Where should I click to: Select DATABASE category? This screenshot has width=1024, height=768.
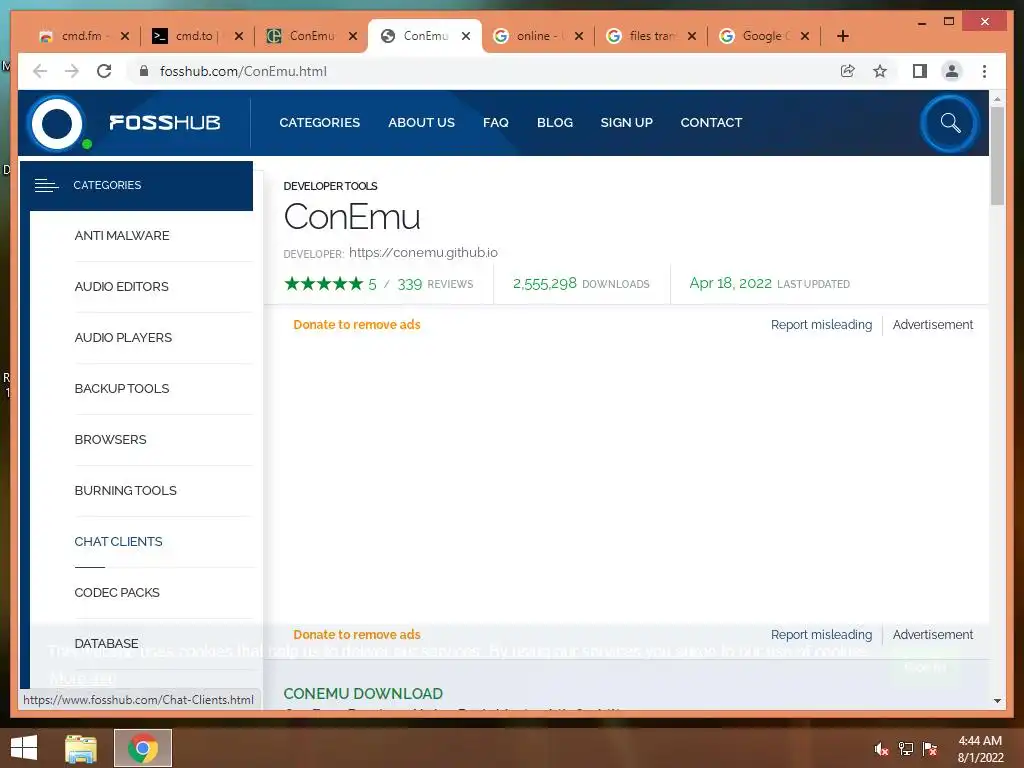click(106, 643)
